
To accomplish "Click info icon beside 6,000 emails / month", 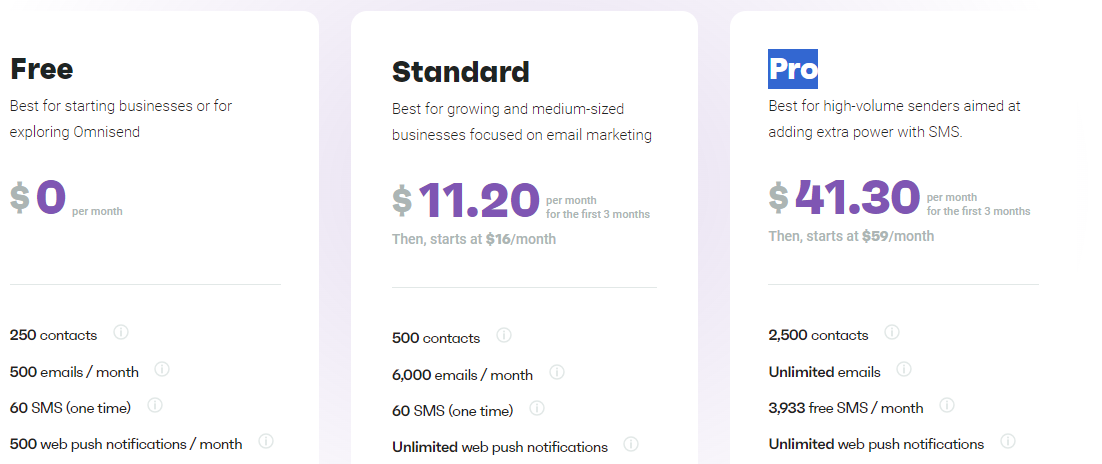I will pyautogui.click(x=557, y=372).
